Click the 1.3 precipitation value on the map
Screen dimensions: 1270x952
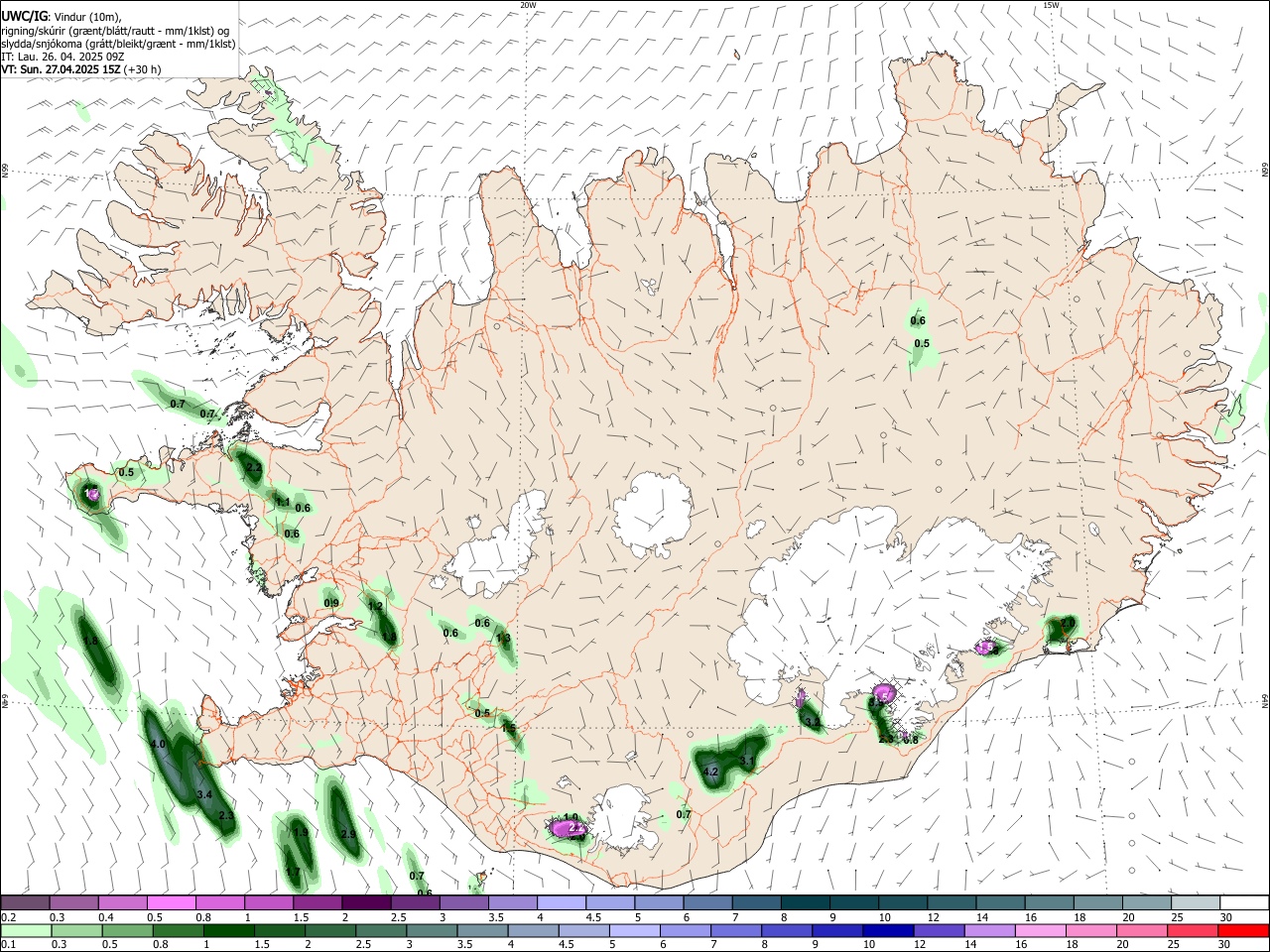click(x=503, y=639)
